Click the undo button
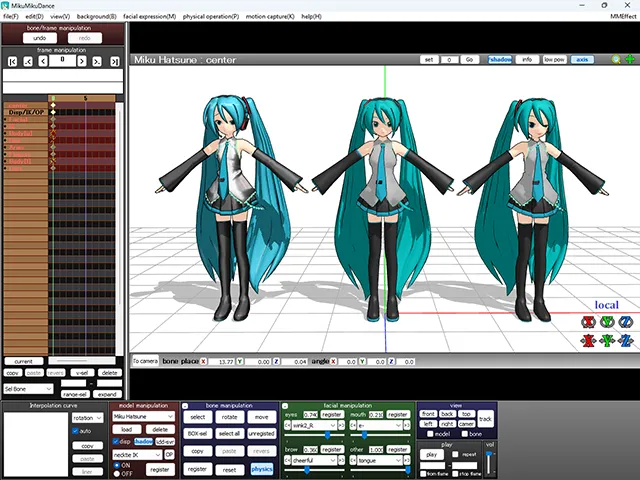Image resolution: width=640 pixels, height=480 pixels. coord(40,38)
